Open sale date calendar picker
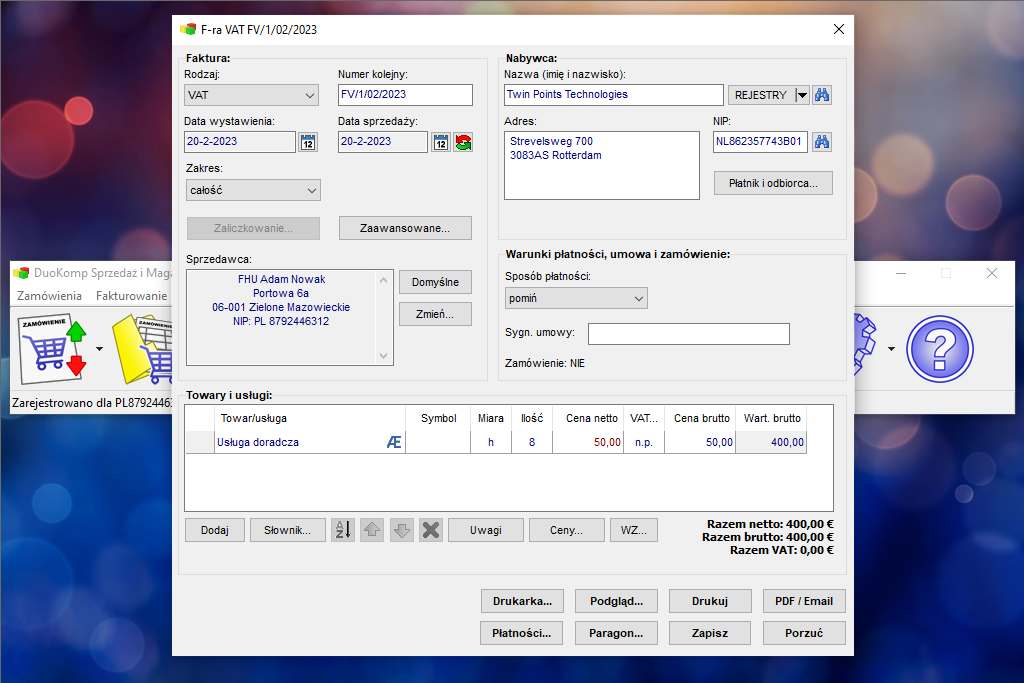This screenshot has width=1024, height=683. pyautogui.click(x=441, y=142)
